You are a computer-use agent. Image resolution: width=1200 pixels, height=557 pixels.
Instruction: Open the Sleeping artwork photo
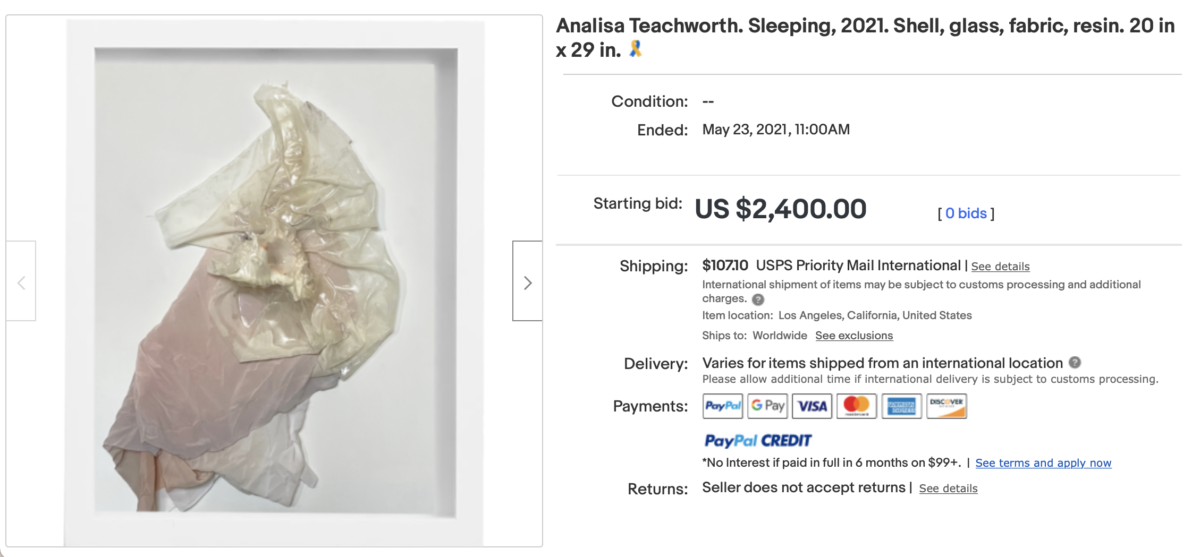point(275,280)
